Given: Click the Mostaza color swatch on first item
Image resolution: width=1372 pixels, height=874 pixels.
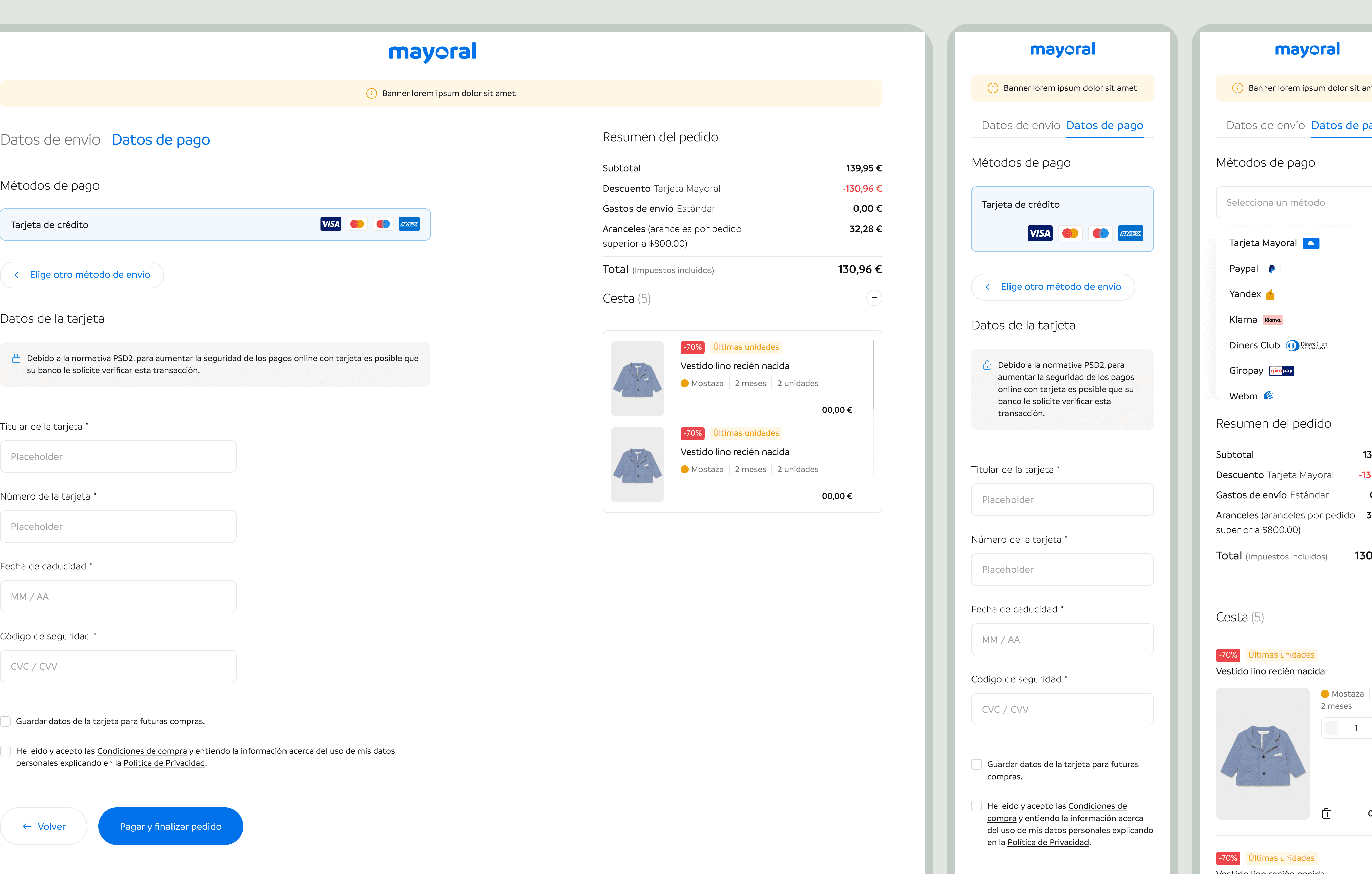Looking at the screenshot, I should tap(684, 384).
